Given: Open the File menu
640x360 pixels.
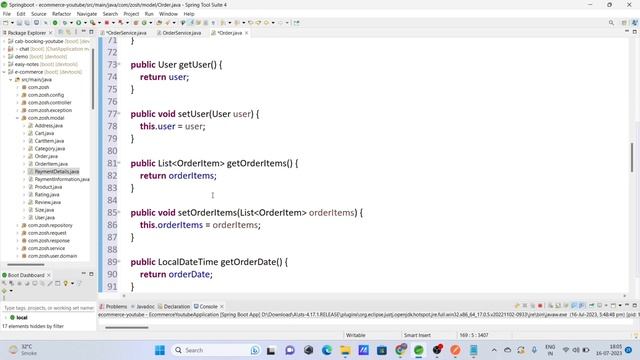Looking at the screenshot, I should coord(7,13).
